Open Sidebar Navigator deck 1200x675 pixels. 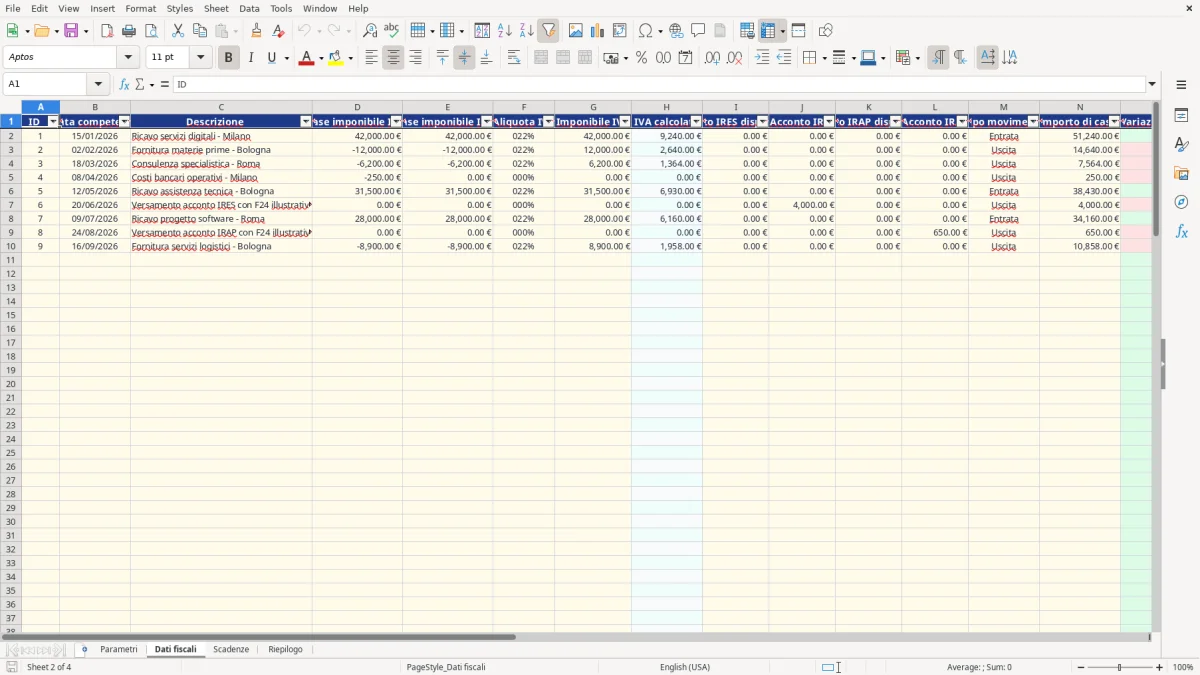coord(1181,202)
